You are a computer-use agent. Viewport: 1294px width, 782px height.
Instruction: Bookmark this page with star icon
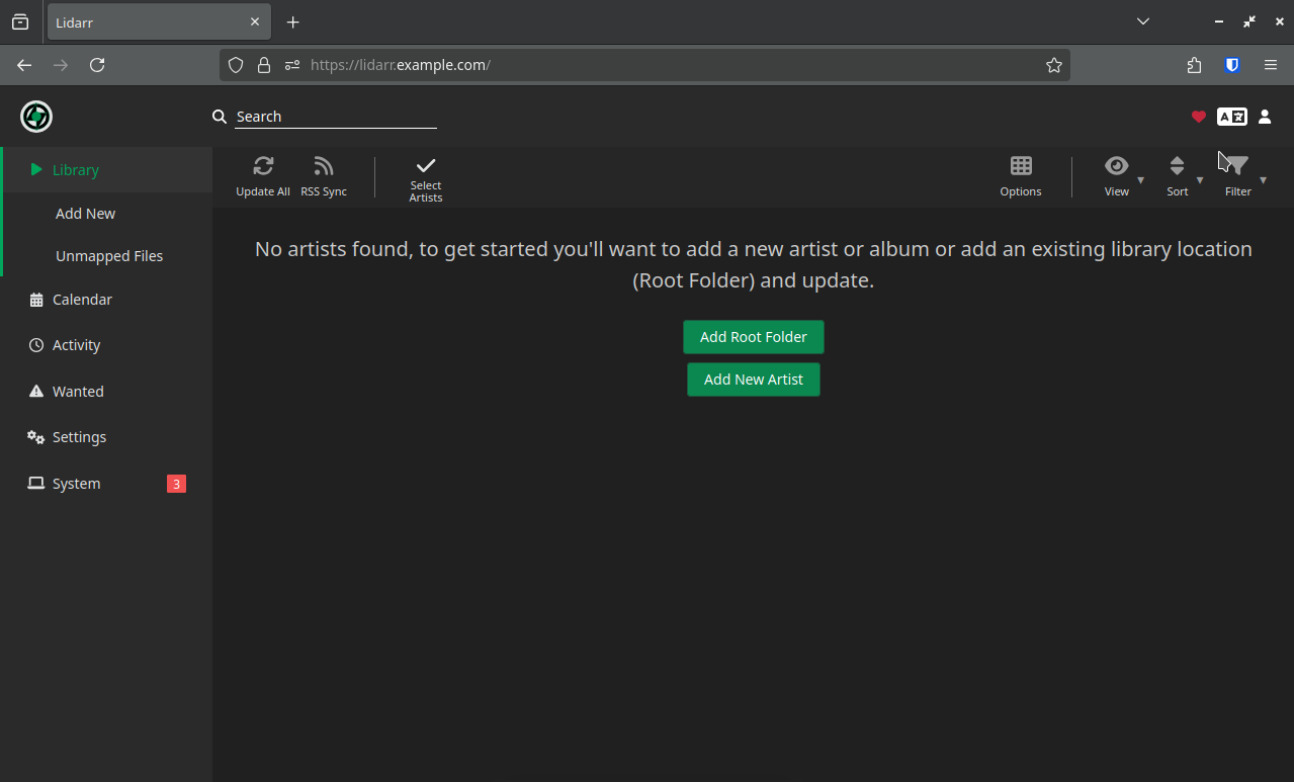[1054, 65]
